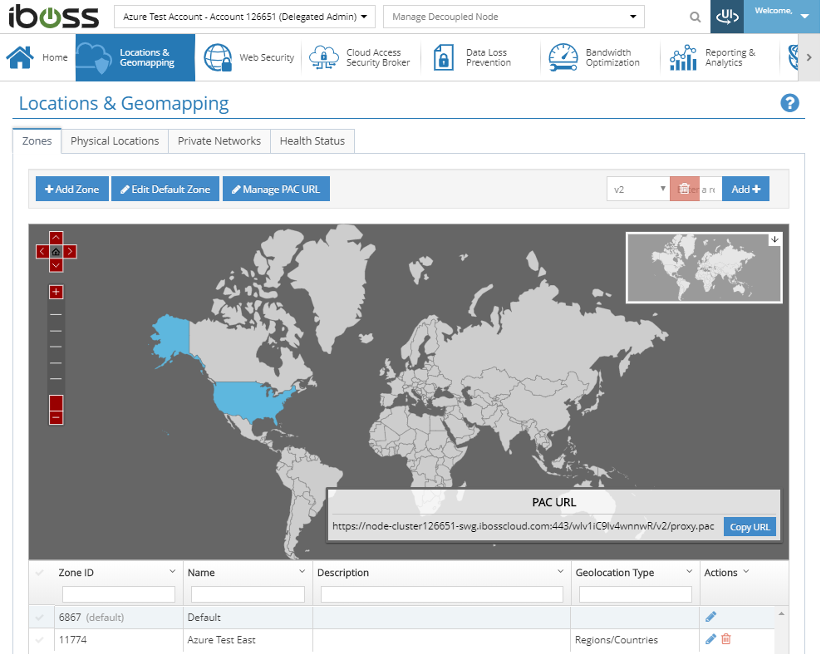
Task: Open Cloud Access Security Broker section
Action: point(360,58)
